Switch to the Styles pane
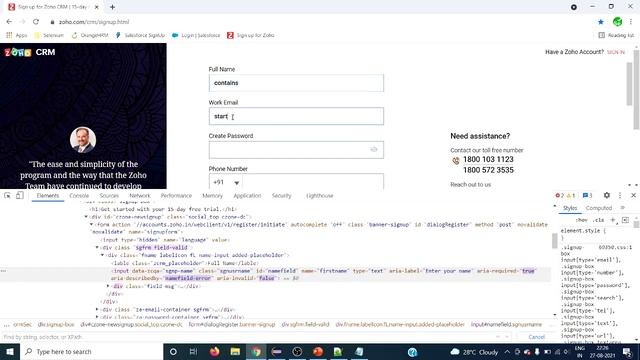 [570, 208]
